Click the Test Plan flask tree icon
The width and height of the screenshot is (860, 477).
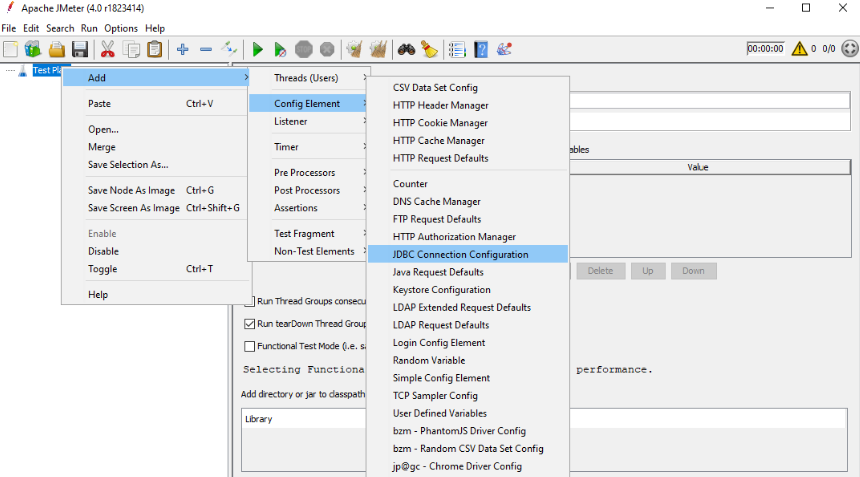(x=22, y=70)
